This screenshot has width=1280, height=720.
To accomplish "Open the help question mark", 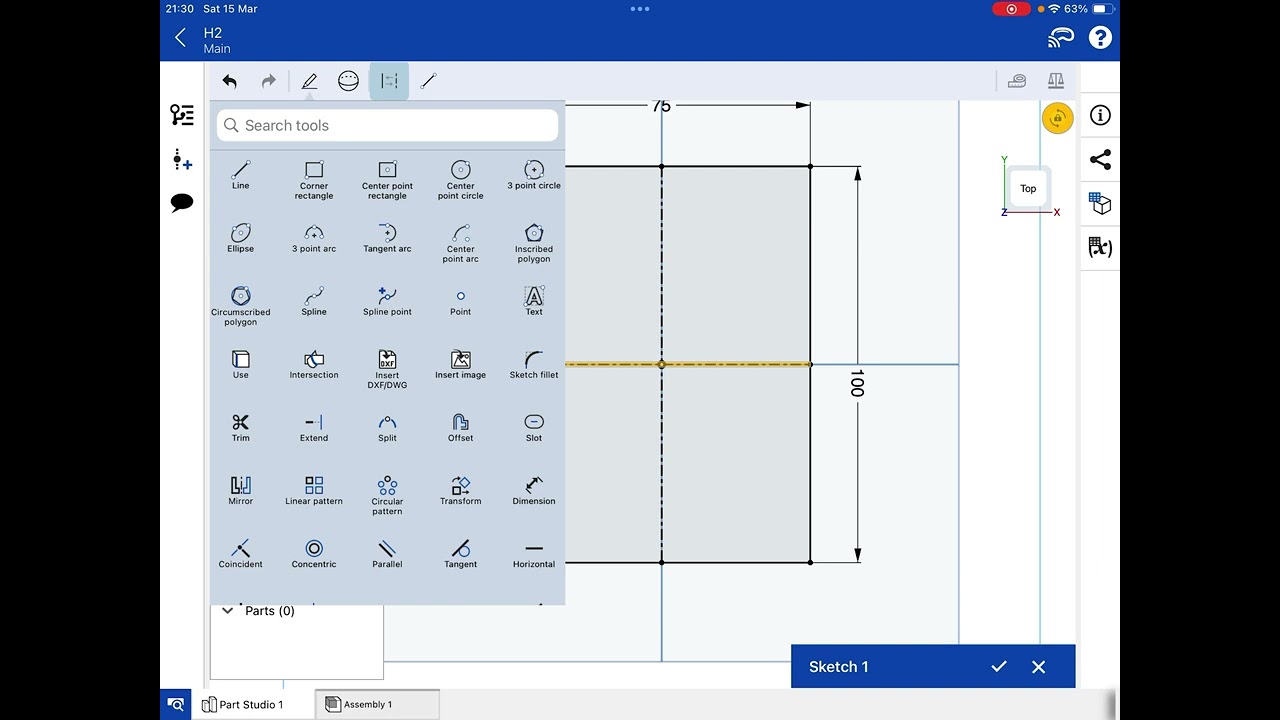I will pyautogui.click(x=1100, y=38).
